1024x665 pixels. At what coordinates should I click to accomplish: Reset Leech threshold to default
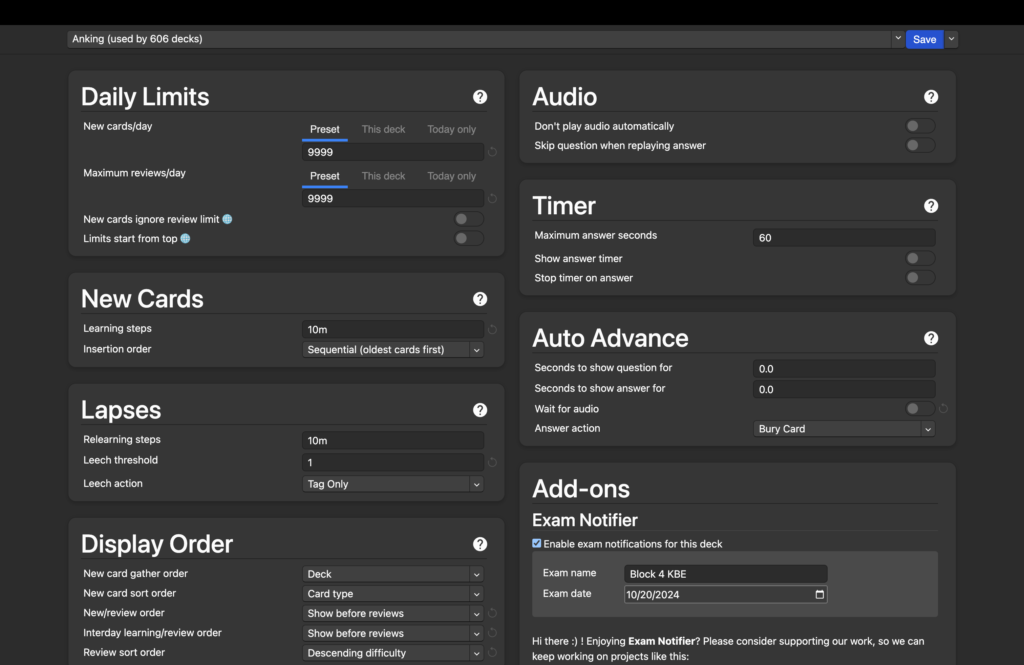pos(492,462)
